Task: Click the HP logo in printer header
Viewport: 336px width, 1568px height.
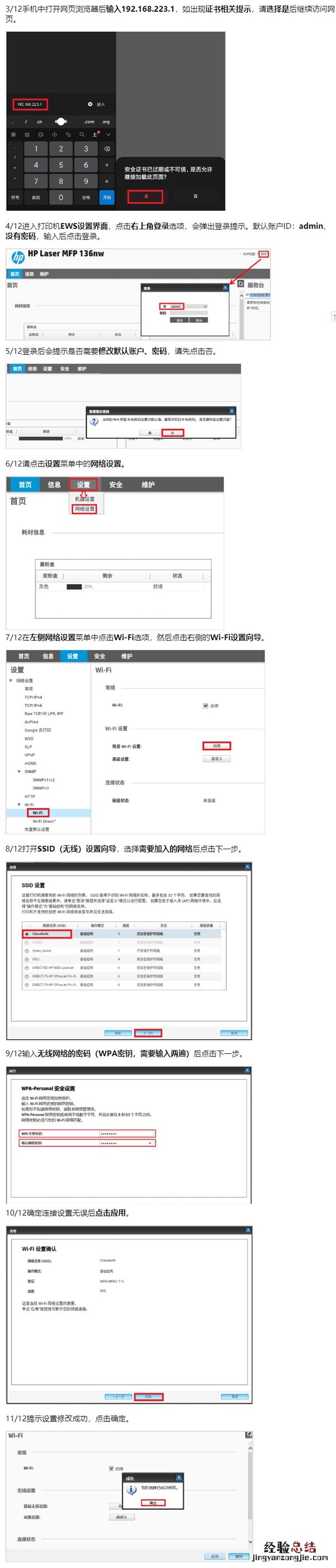Action: (x=17, y=257)
